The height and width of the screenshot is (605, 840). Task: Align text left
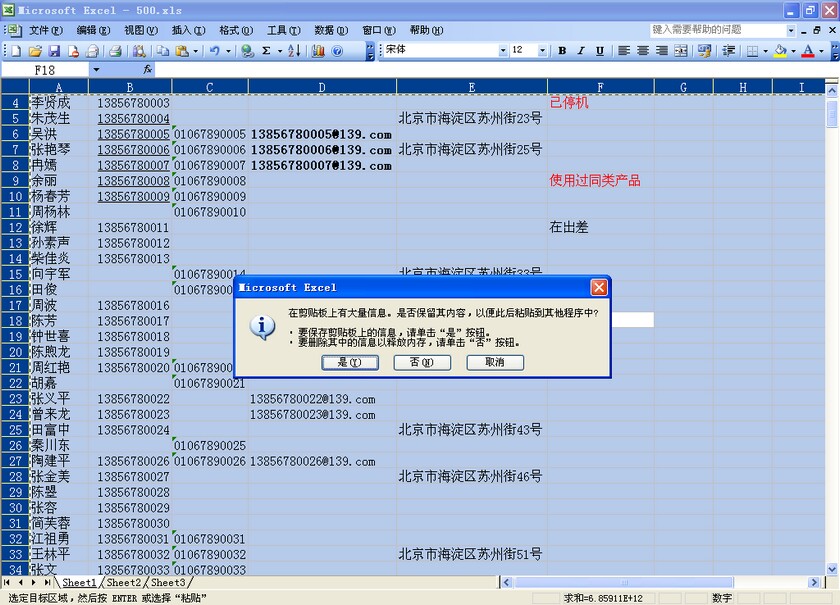[624, 51]
